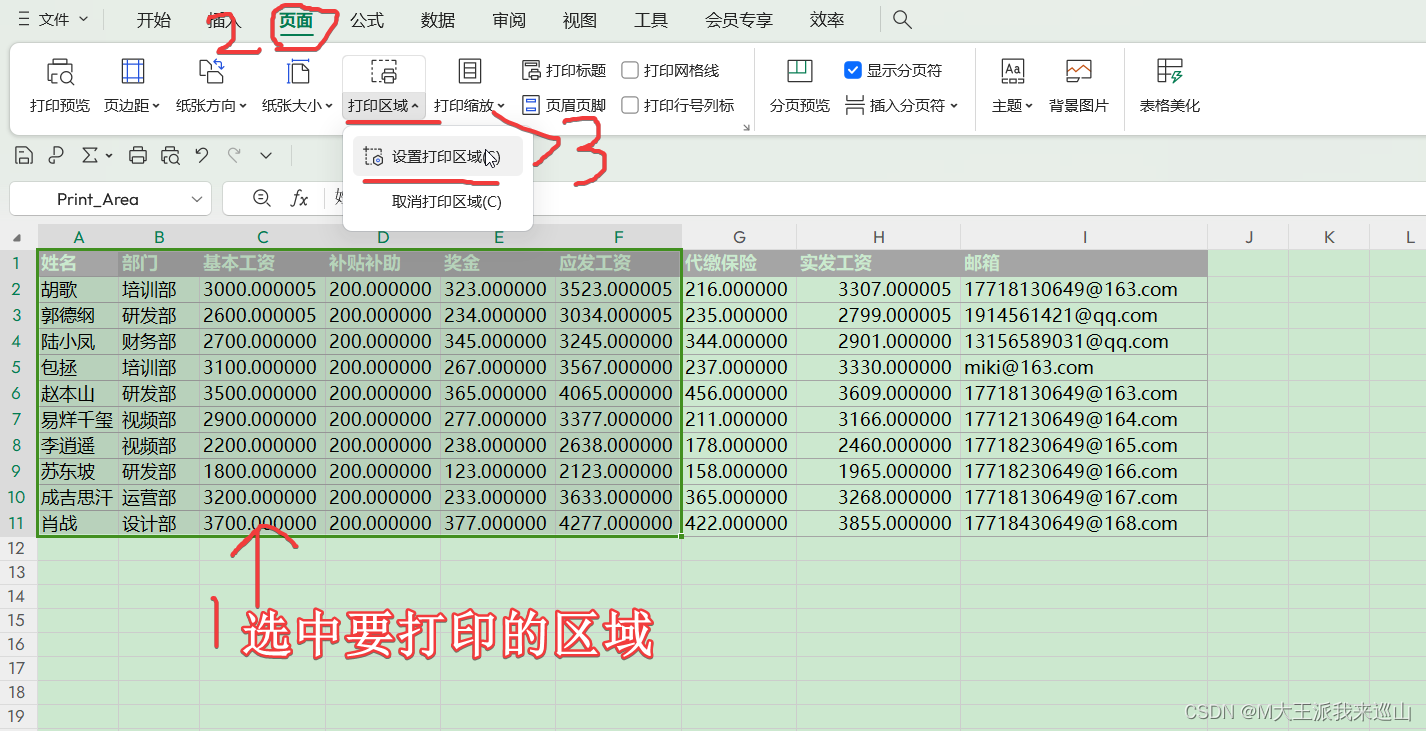Select column G header

click(x=739, y=237)
